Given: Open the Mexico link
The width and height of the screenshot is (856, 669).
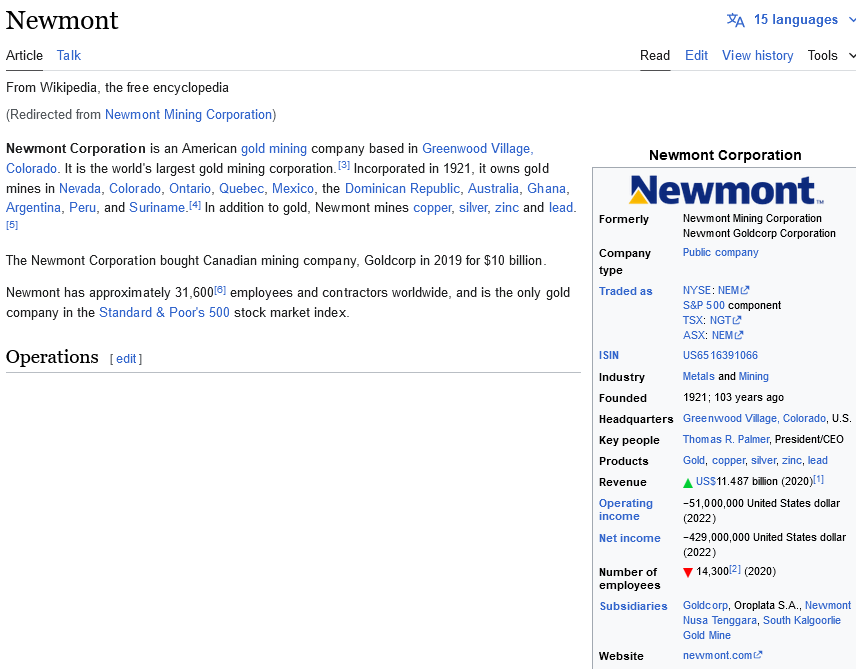Looking at the screenshot, I should (293, 188).
